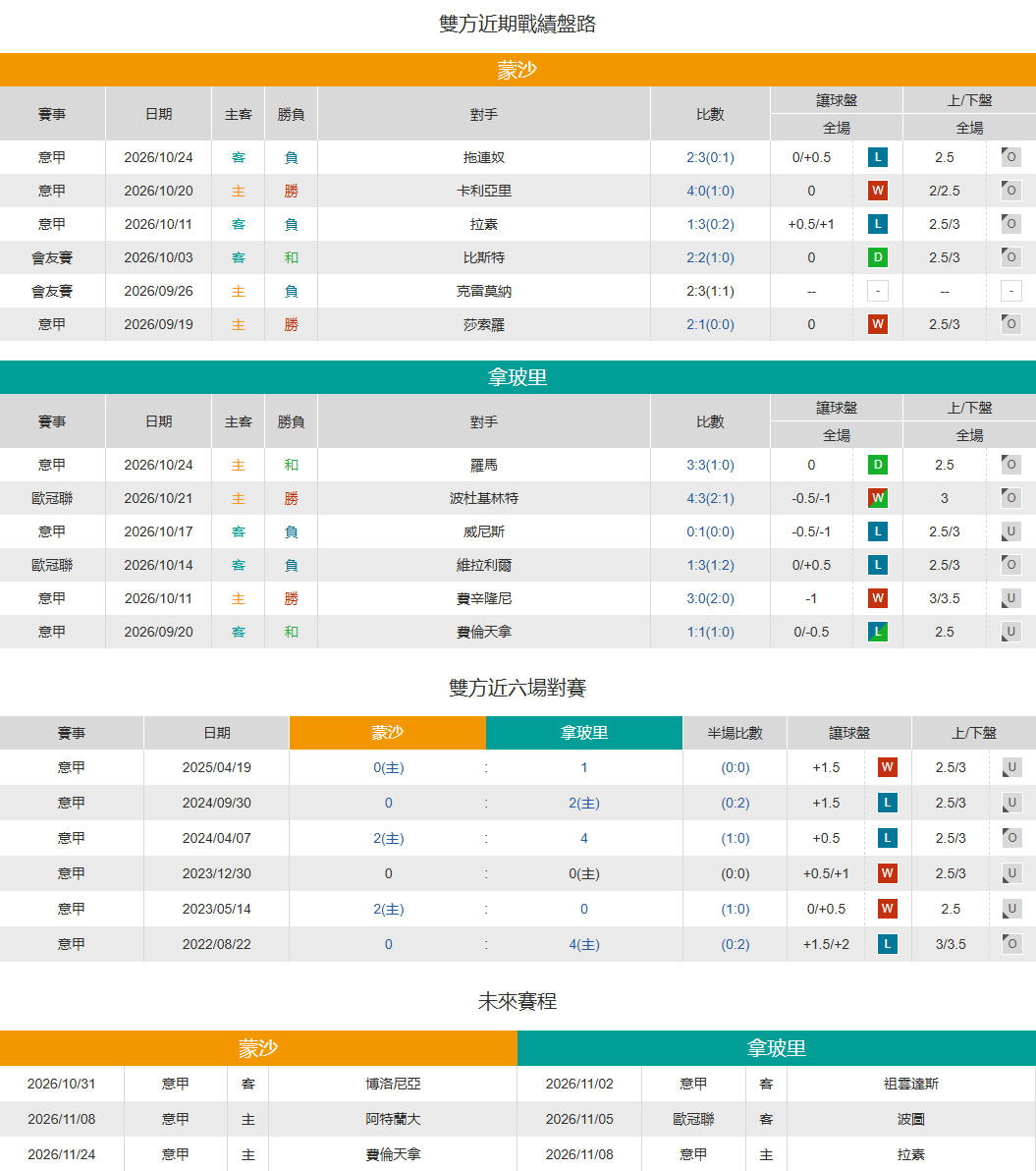Click the 2026/10/03 date cell
The image size is (1036, 1171).
(158, 257)
